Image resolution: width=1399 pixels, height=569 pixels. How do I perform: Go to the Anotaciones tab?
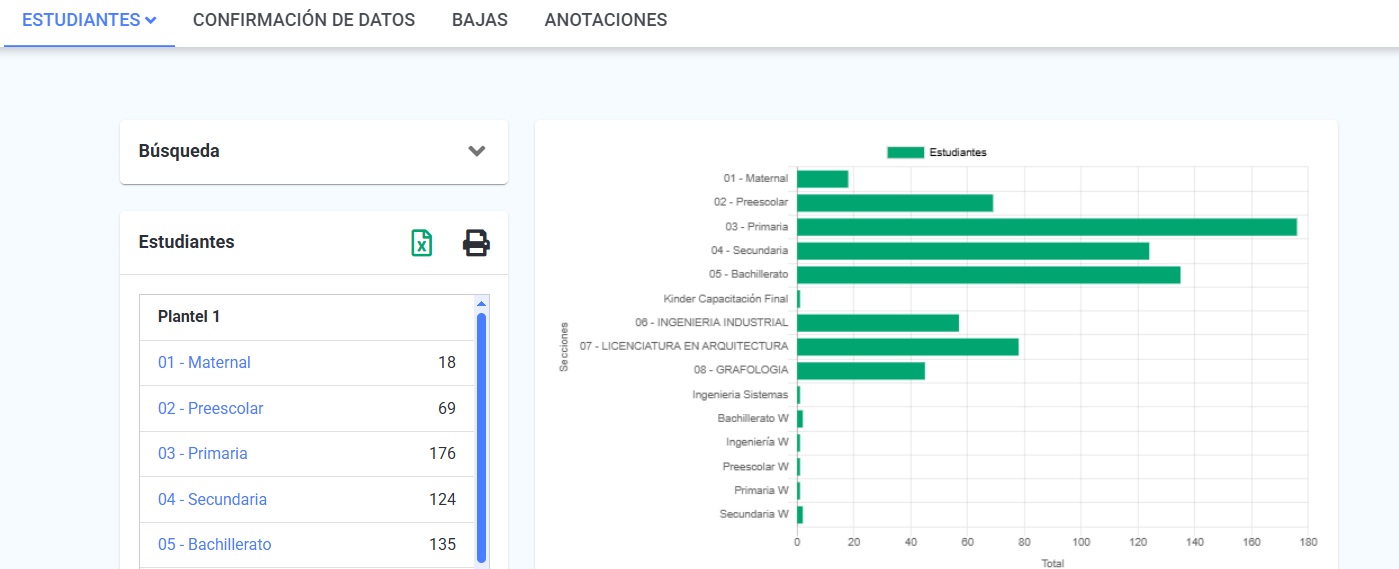point(606,20)
